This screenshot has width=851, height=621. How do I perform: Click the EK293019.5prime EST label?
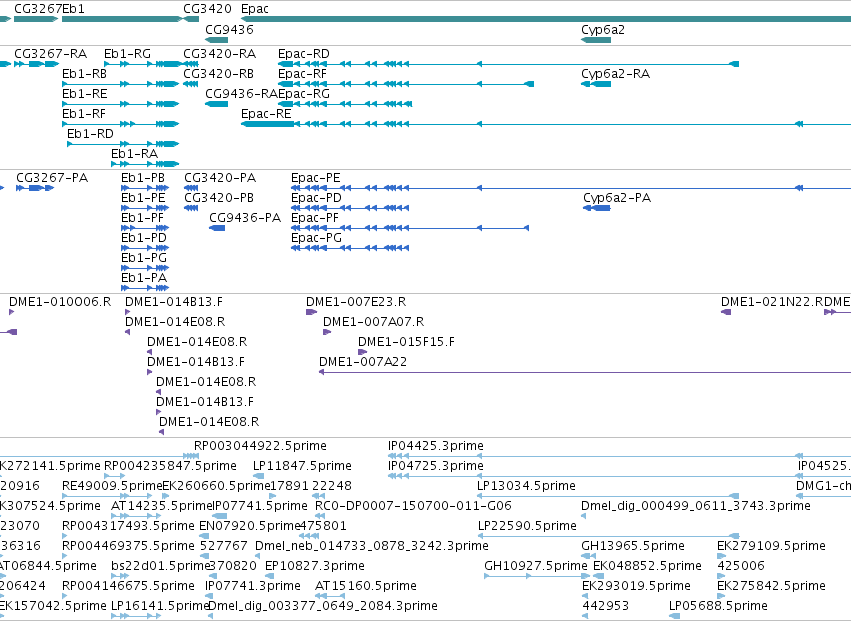click(636, 586)
